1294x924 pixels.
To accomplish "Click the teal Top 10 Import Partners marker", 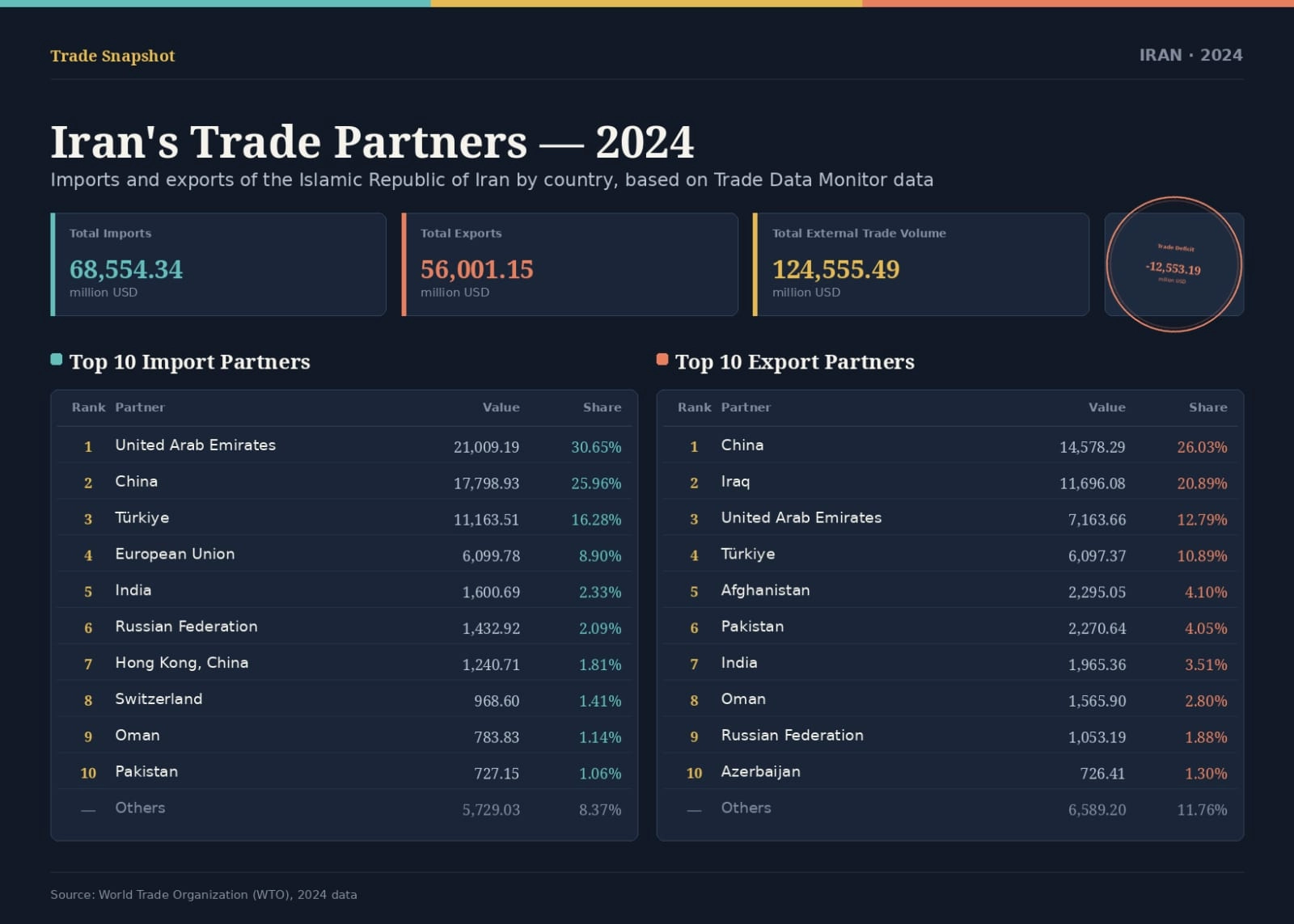I will click(x=56, y=360).
